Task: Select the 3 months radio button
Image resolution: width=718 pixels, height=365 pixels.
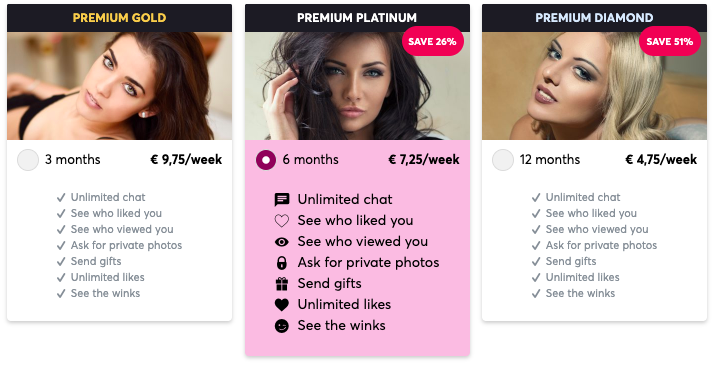Action: point(28,160)
